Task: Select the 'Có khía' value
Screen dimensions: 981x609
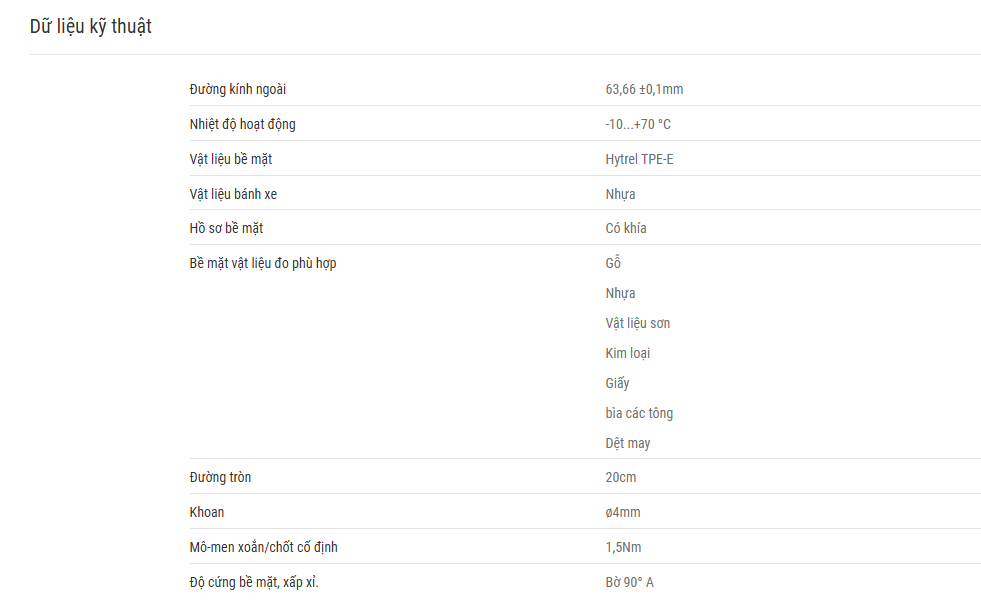Action: pyautogui.click(x=626, y=228)
